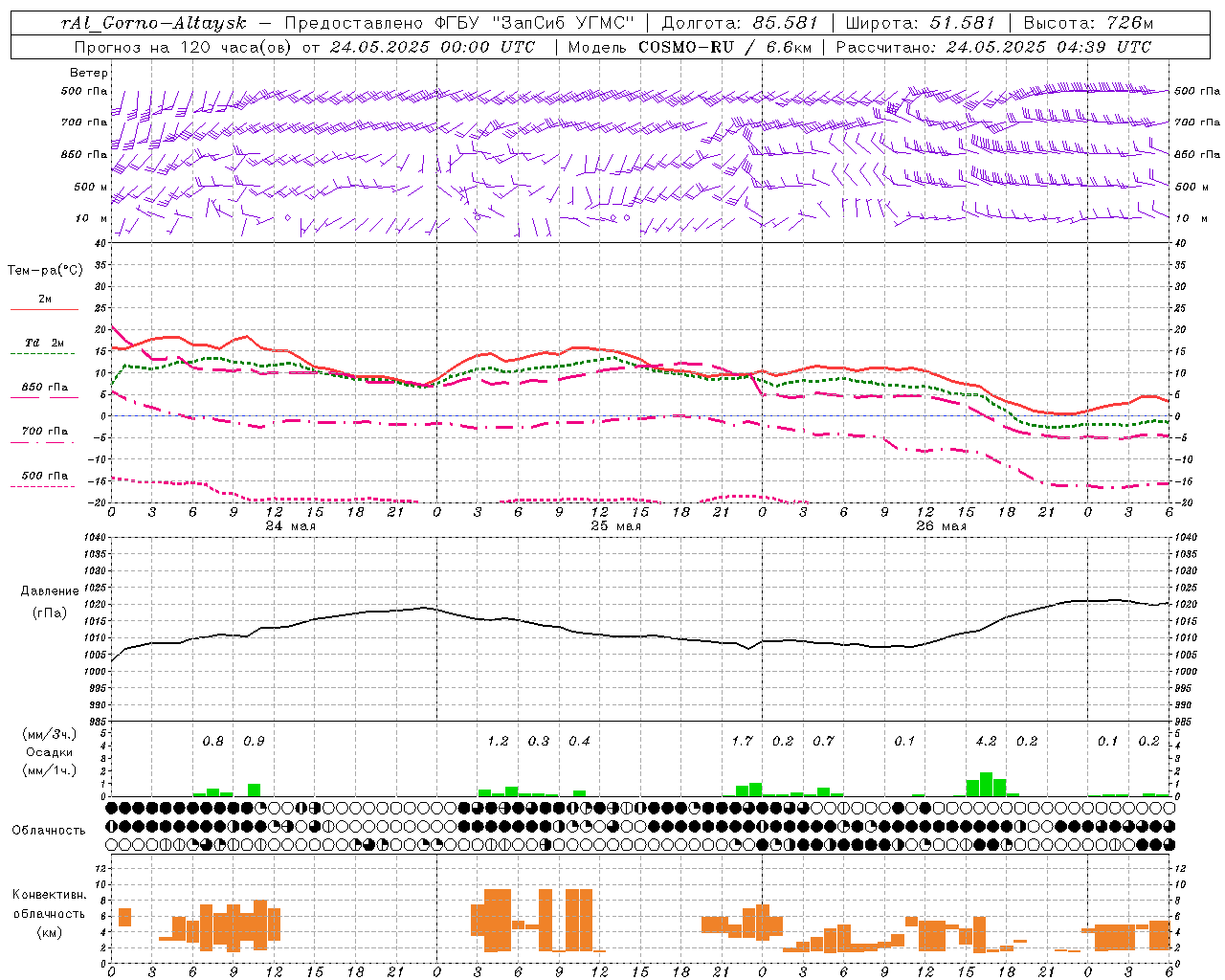This screenshot has height=980, width=1225.
Task: Select the Модель COSMO-RU / 6.6км label
Action: pos(689,46)
